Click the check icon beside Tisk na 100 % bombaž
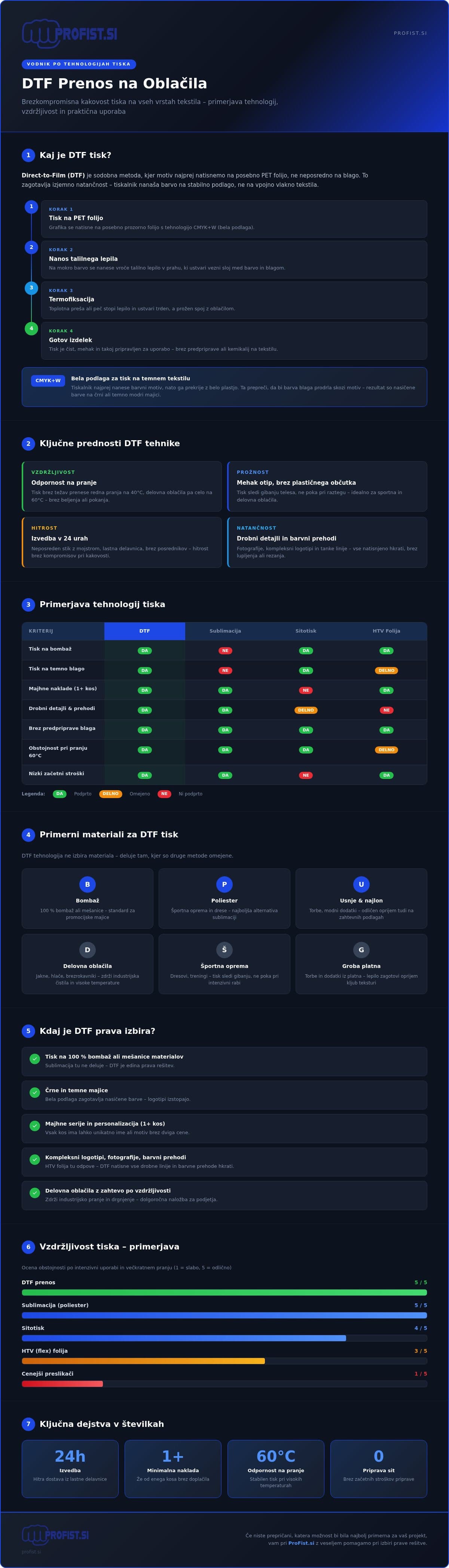 coord(35,1059)
